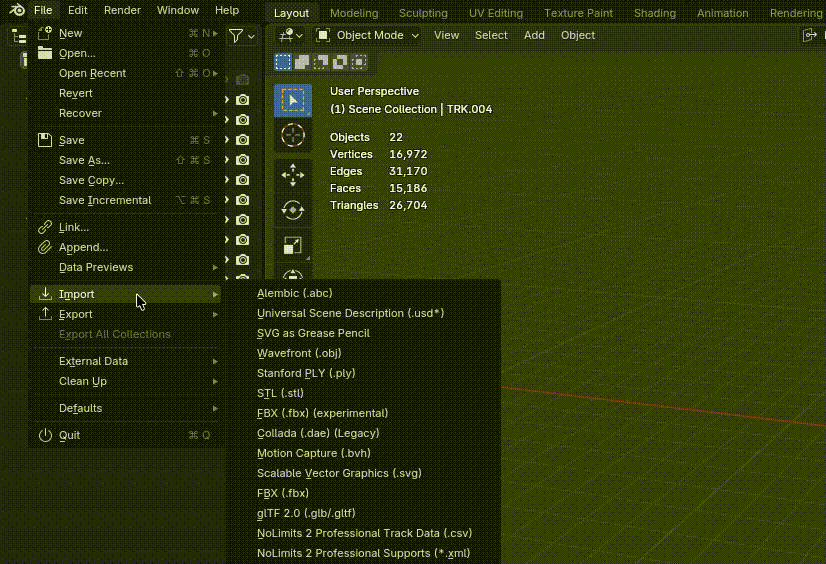Toggle the Intersect selection mode
826x564 pixels.
click(x=359, y=62)
